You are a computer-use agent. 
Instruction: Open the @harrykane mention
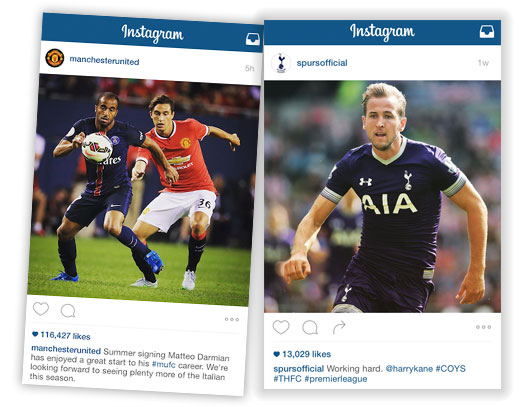pyautogui.click(x=409, y=368)
